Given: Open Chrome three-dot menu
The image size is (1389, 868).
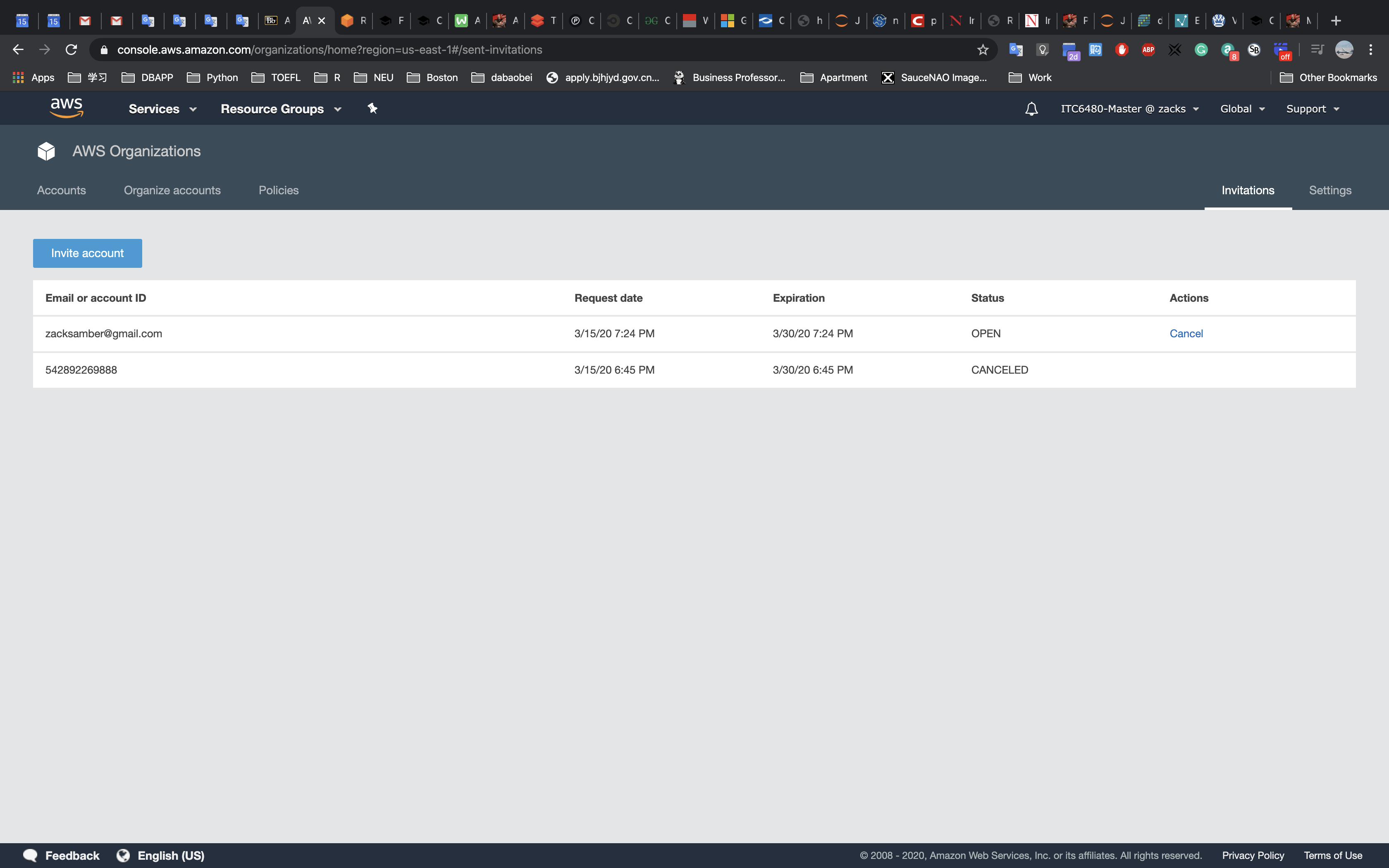Looking at the screenshot, I should (x=1371, y=50).
